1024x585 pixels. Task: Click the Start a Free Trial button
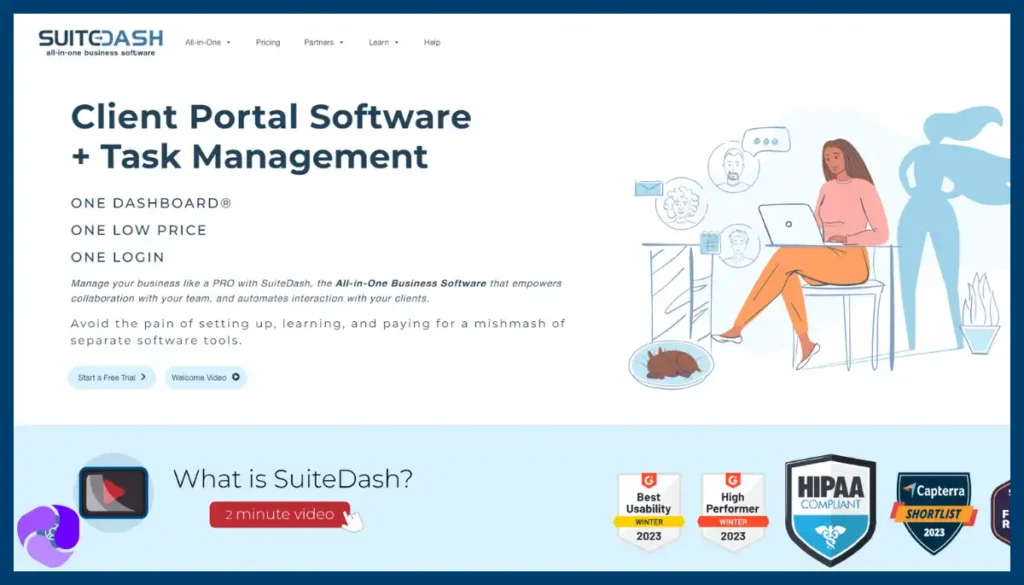click(x=110, y=377)
